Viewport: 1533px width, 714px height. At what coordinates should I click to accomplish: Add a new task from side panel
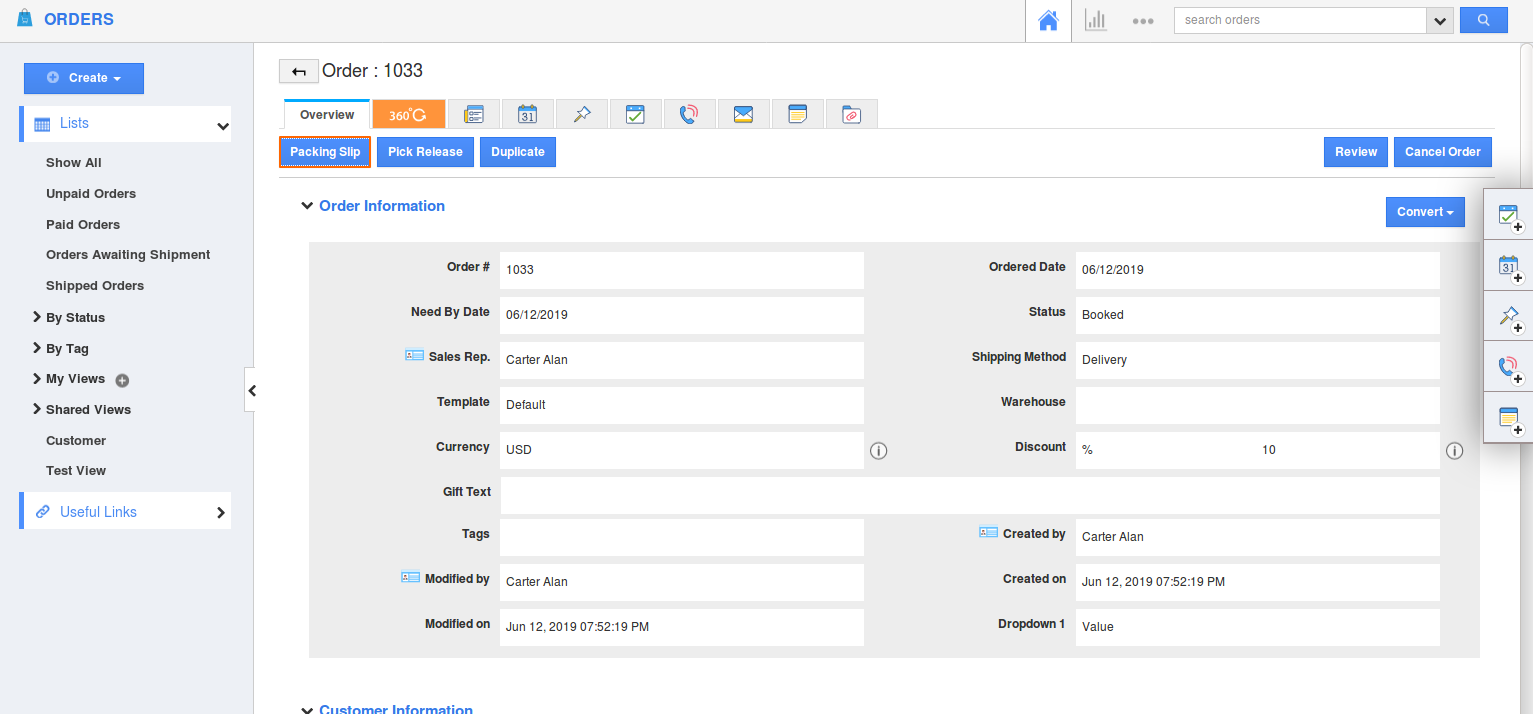1509,215
